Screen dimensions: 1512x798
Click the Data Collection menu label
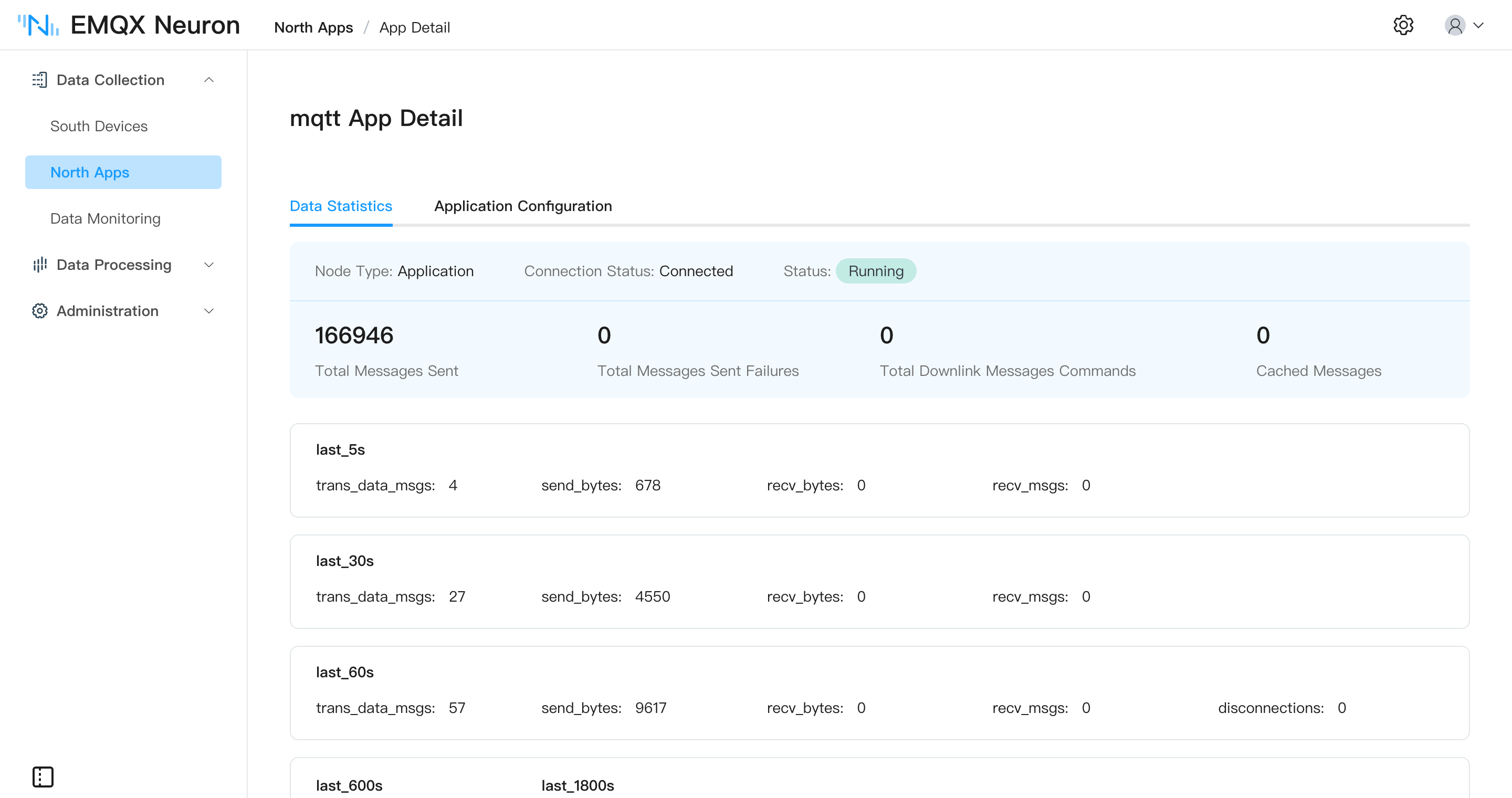[x=110, y=80]
